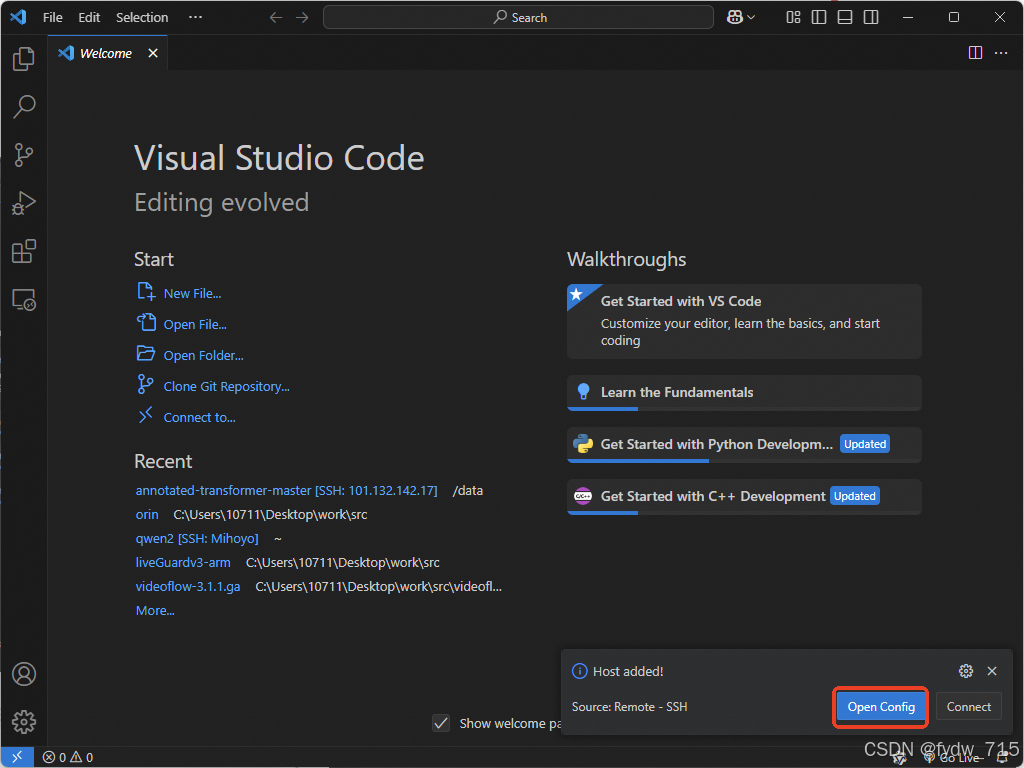The image size is (1024, 768).
Task: Click the Open Folder icon under Start
Action: pos(146,353)
